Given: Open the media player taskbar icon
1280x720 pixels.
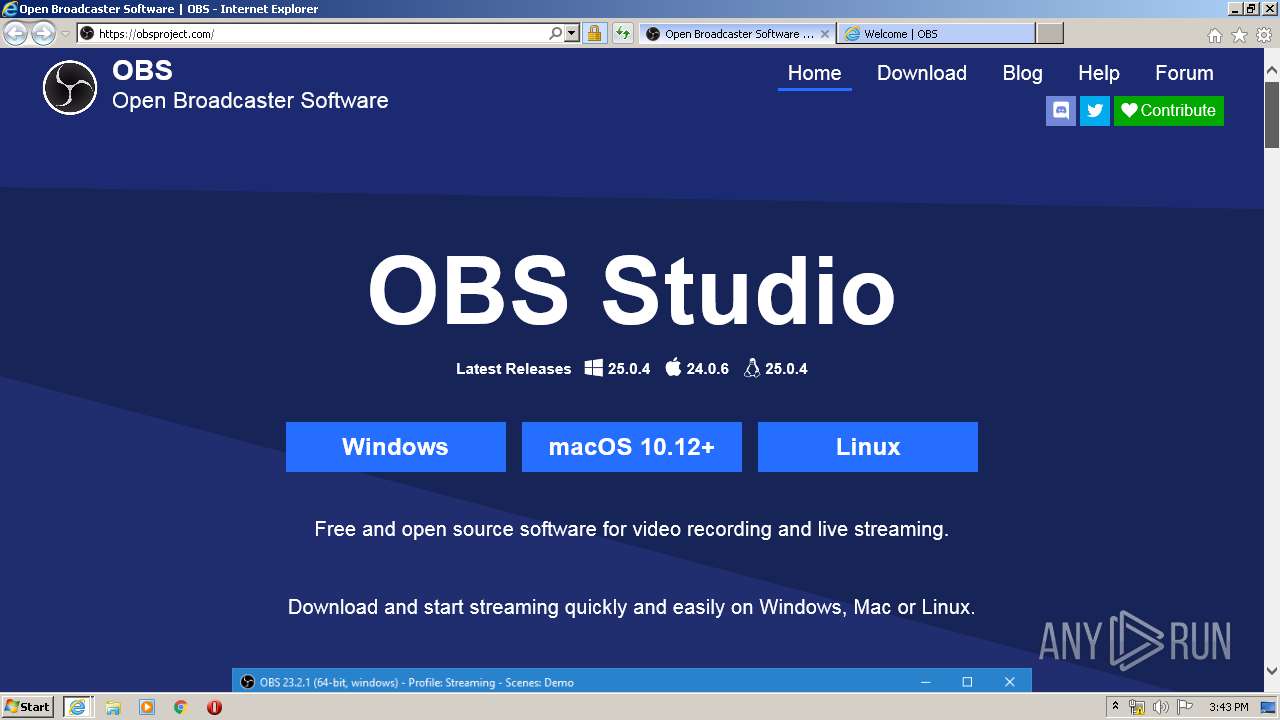Looking at the screenshot, I should tap(147, 707).
